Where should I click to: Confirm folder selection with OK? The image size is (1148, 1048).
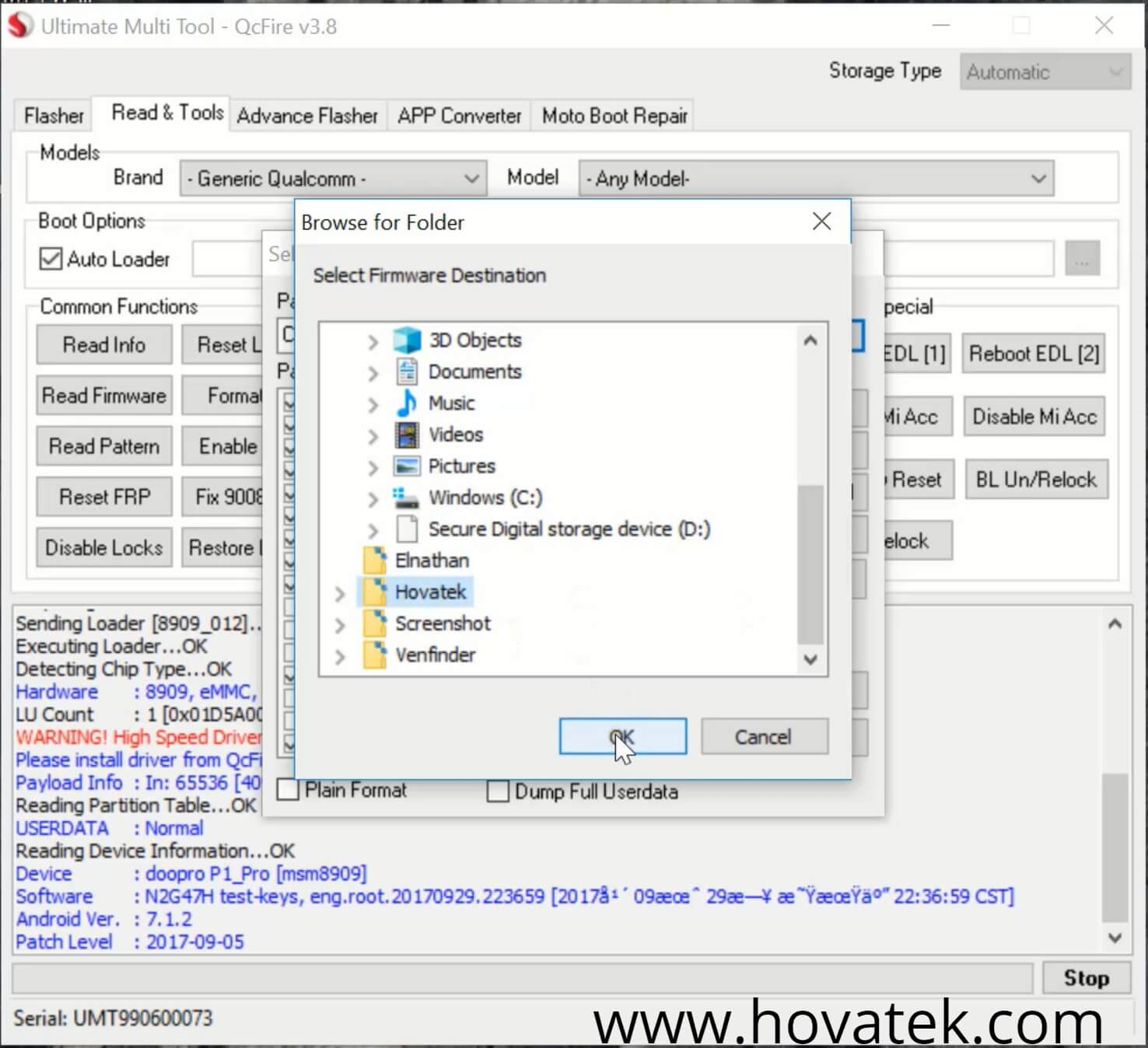pyautogui.click(x=622, y=736)
